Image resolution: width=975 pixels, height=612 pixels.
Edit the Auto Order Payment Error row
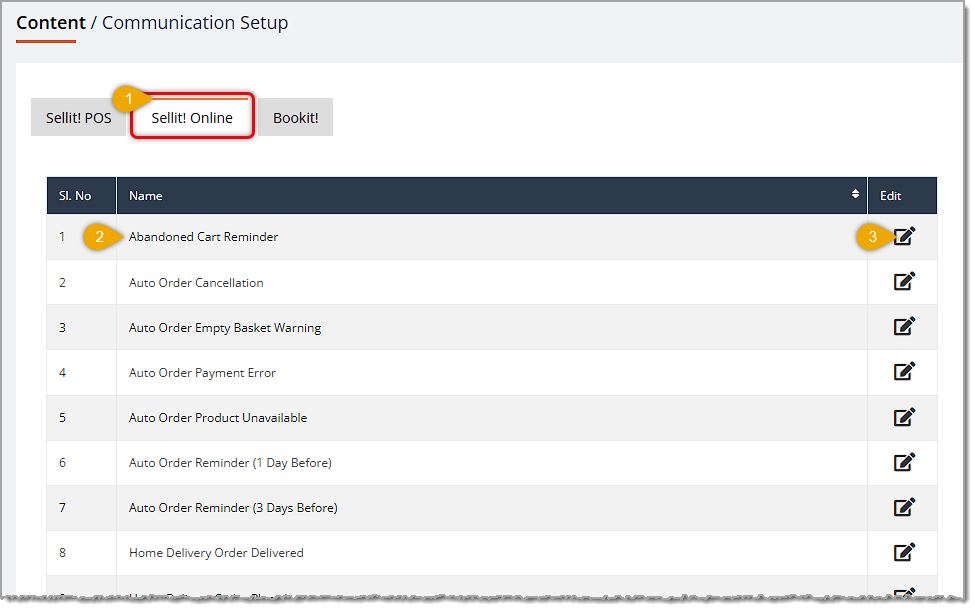coord(904,371)
